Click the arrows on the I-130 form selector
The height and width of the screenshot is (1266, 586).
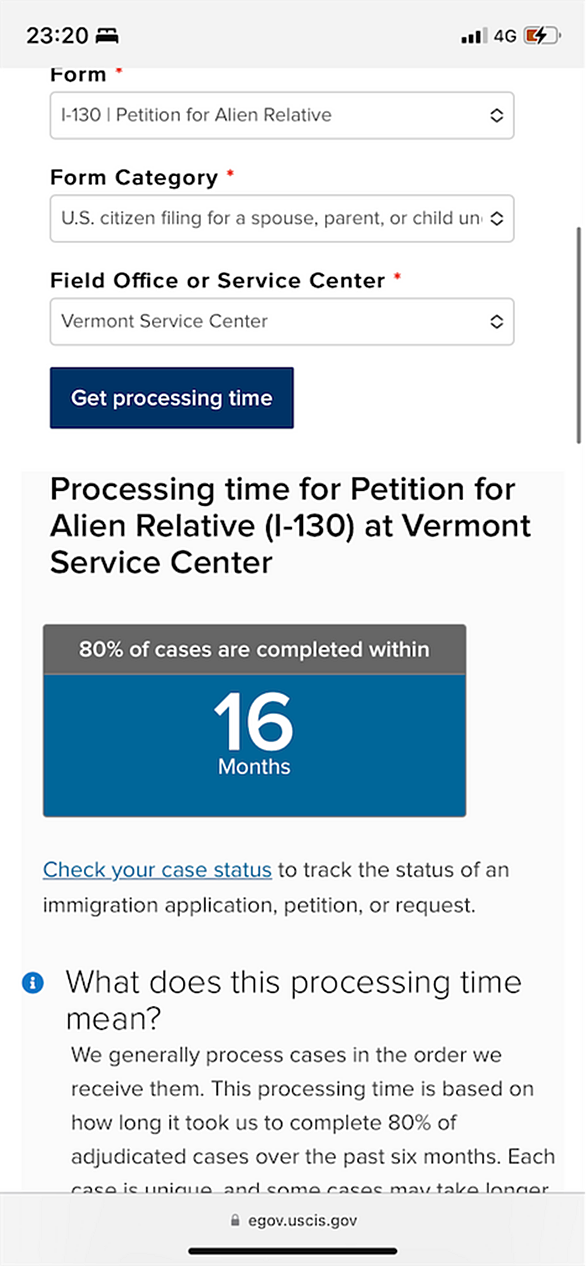(495, 115)
